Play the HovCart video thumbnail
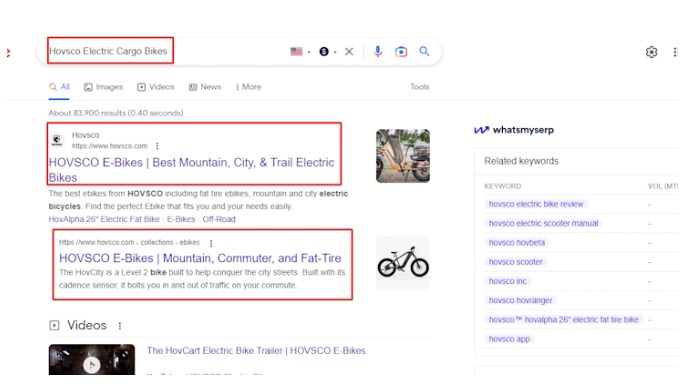Viewport: 685px width, 391px height. (x=92, y=360)
